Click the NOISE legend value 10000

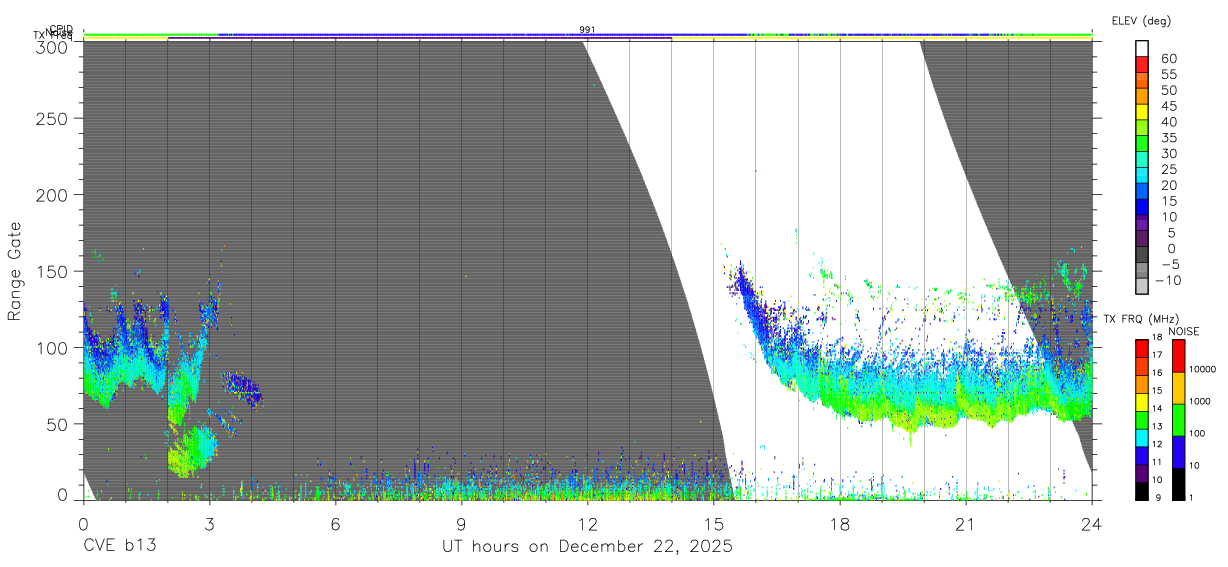1203,370
